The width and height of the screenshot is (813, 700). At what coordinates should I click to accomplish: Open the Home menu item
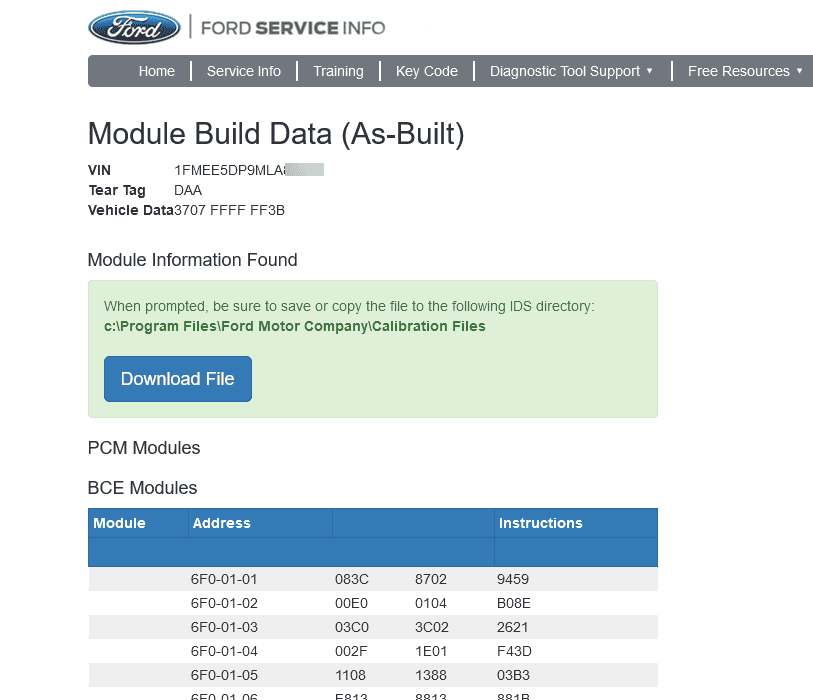[x=156, y=71]
